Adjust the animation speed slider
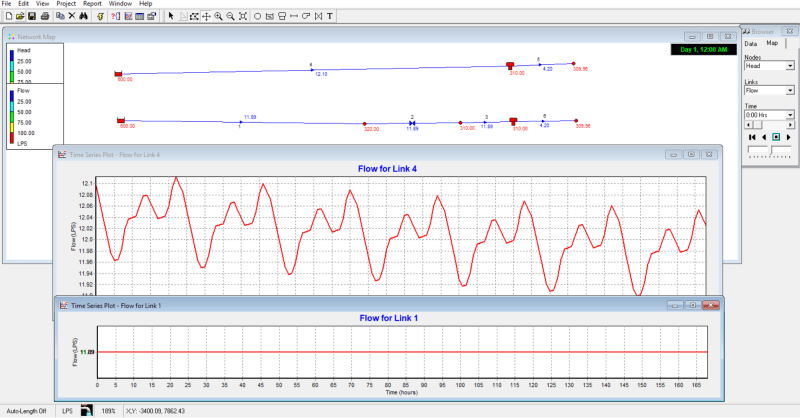Image resolution: width=800 pixels, height=418 pixels. pyautogui.click(x=769, y=151)
